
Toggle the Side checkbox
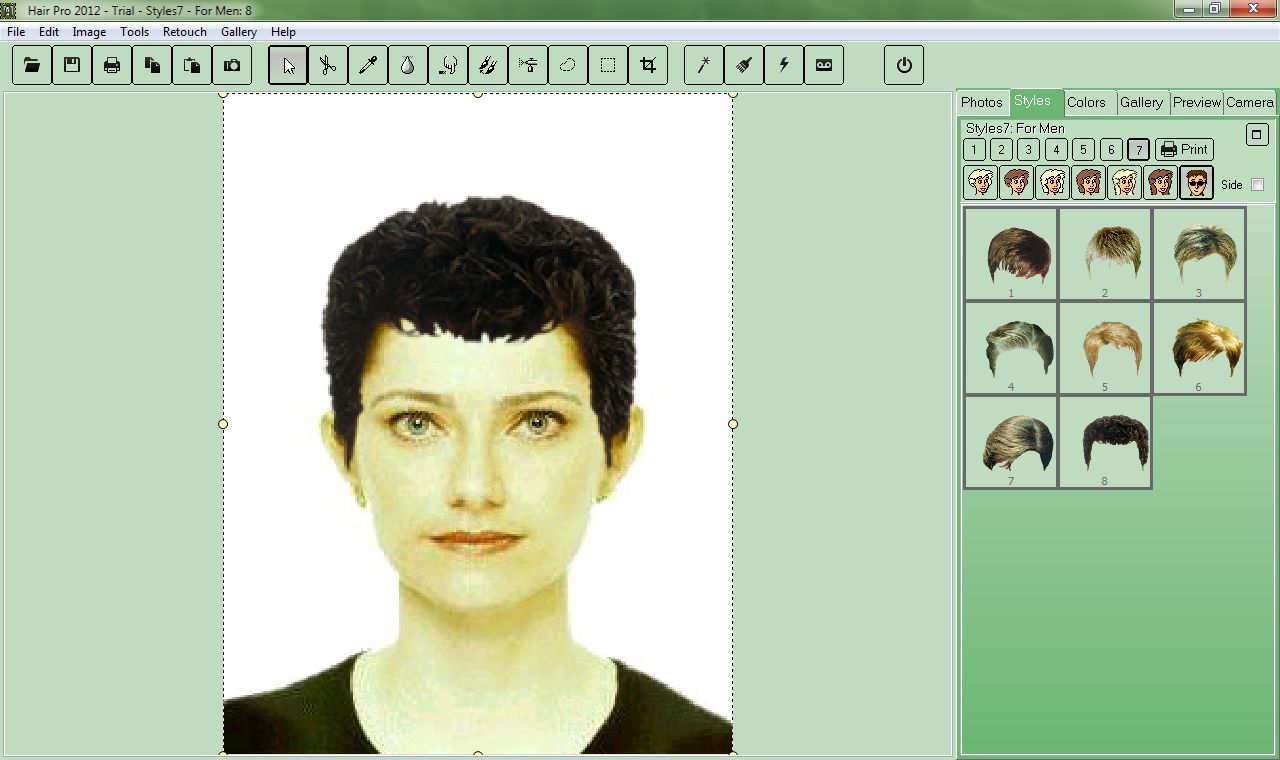pyautogui.click(x=1257, y=185)
